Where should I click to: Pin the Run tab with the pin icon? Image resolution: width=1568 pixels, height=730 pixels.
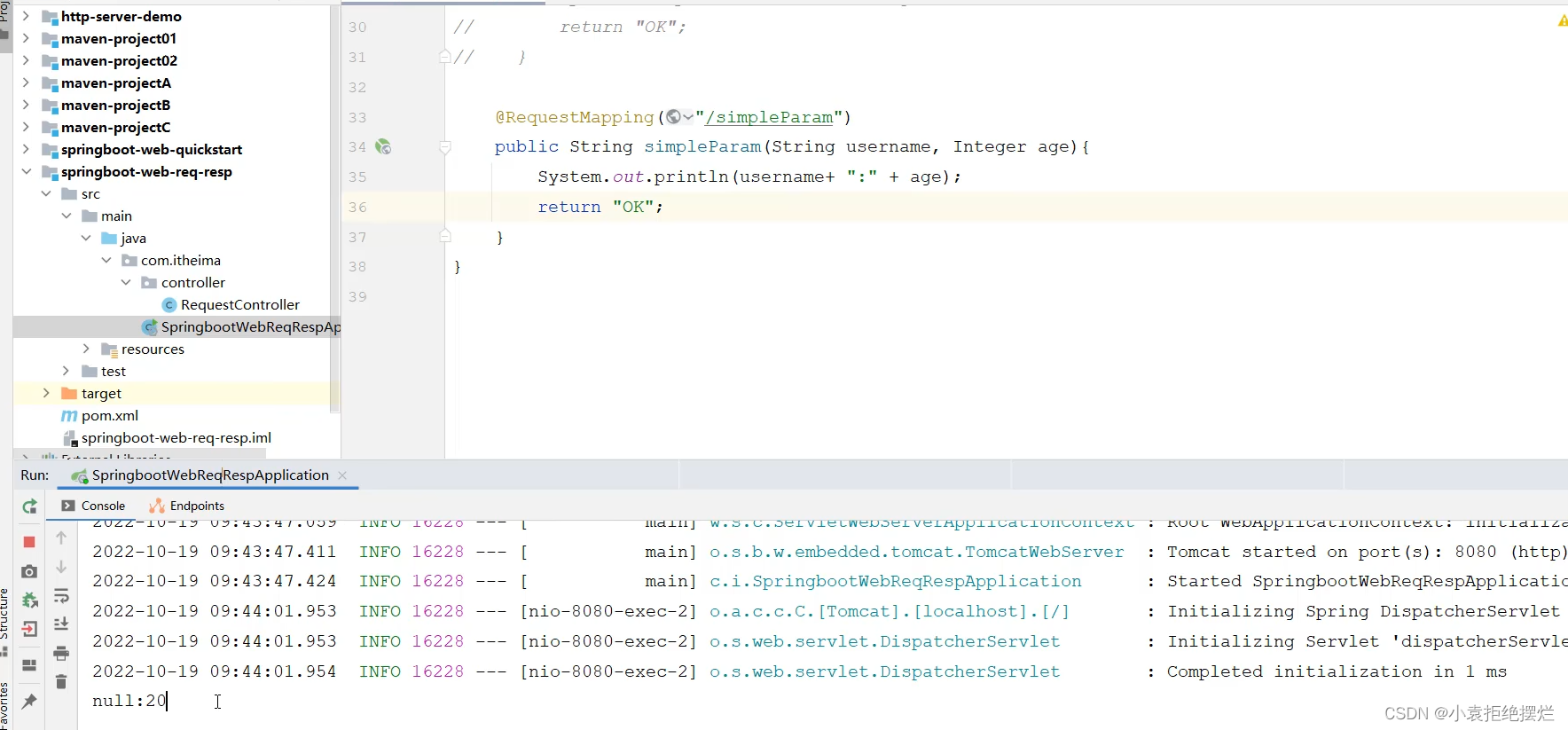click(29, 701)
